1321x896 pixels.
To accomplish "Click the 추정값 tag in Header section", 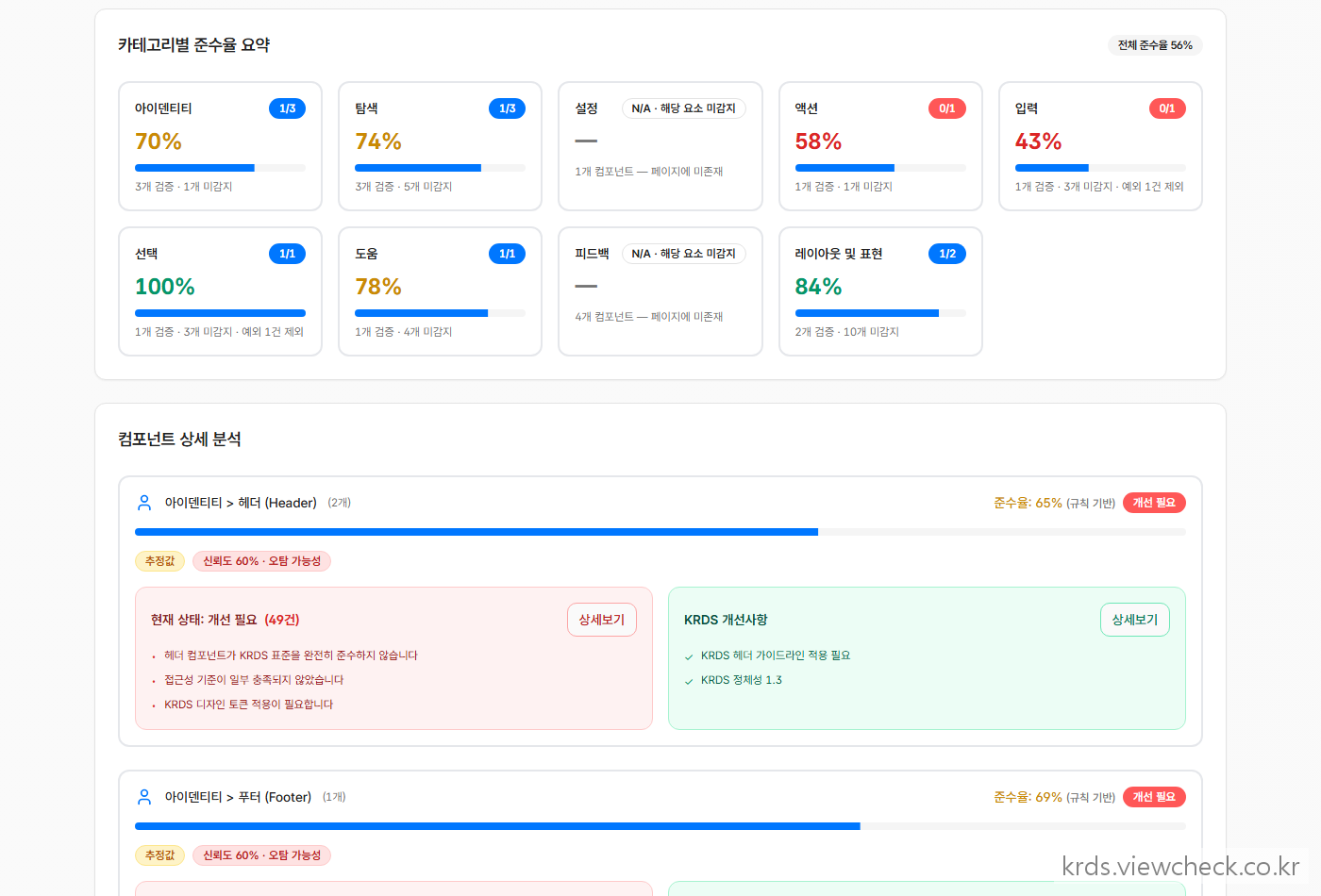I will click(160, 561).
